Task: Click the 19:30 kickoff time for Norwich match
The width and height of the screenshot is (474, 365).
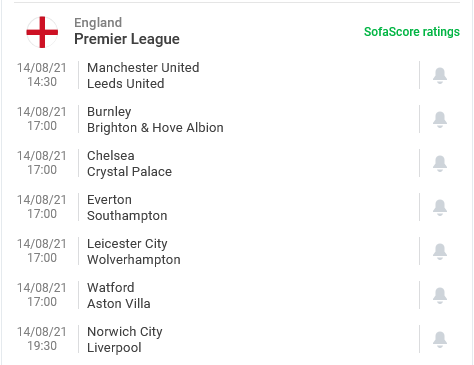Action: click(x=42, y=346)
